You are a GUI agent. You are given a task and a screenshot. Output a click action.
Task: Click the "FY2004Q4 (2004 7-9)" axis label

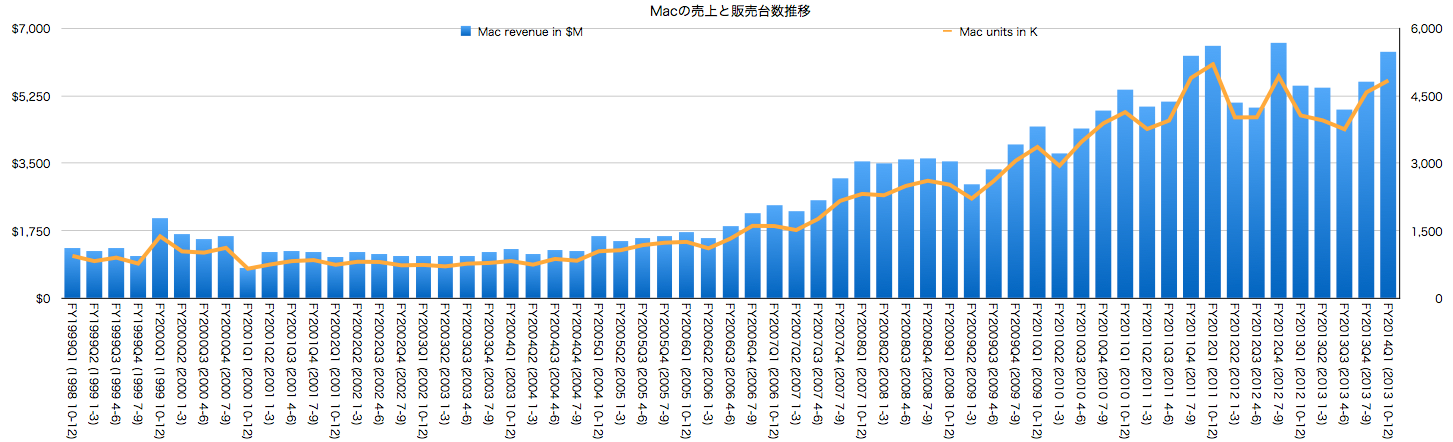point(577,362)
